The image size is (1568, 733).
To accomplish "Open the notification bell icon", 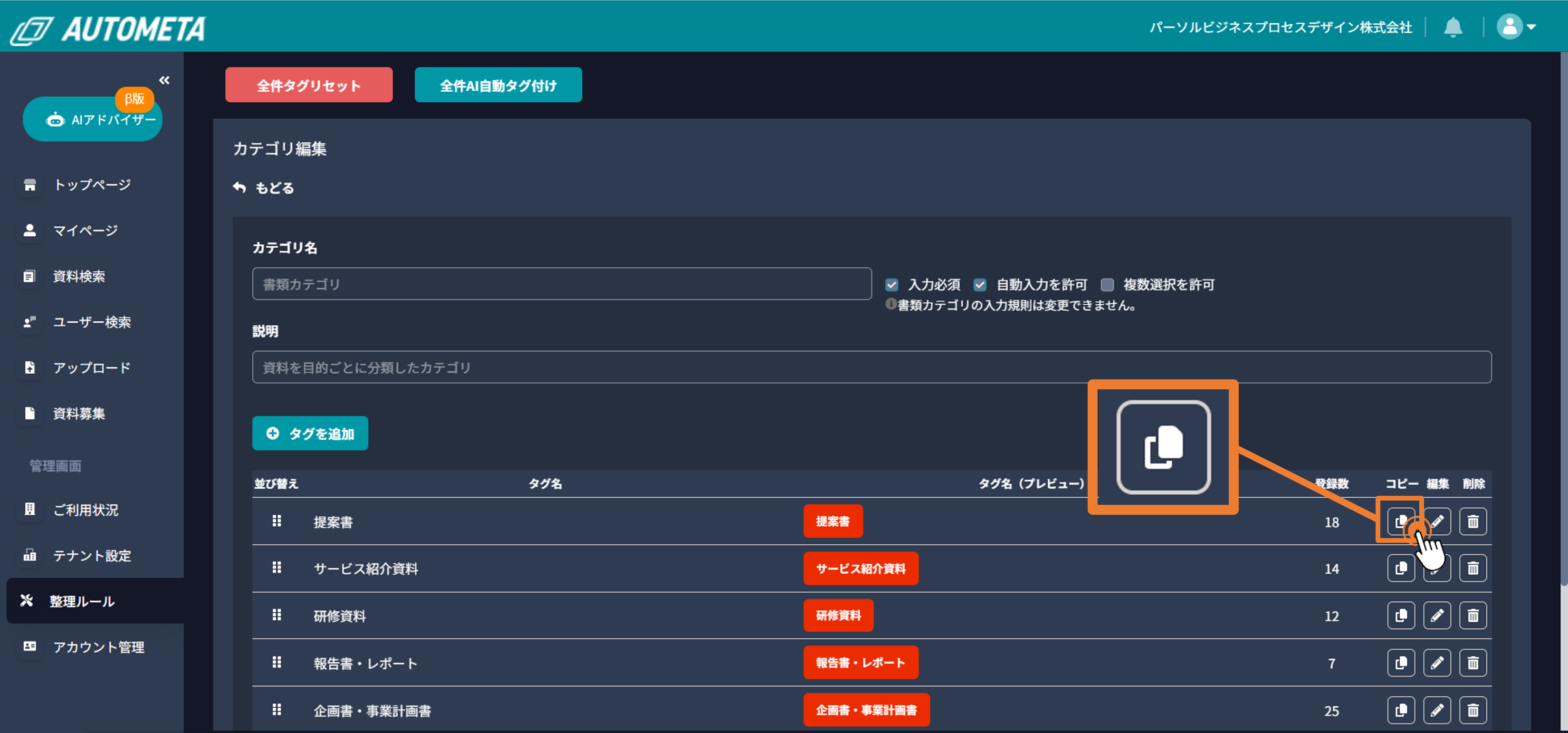I will pos(1453,28).
